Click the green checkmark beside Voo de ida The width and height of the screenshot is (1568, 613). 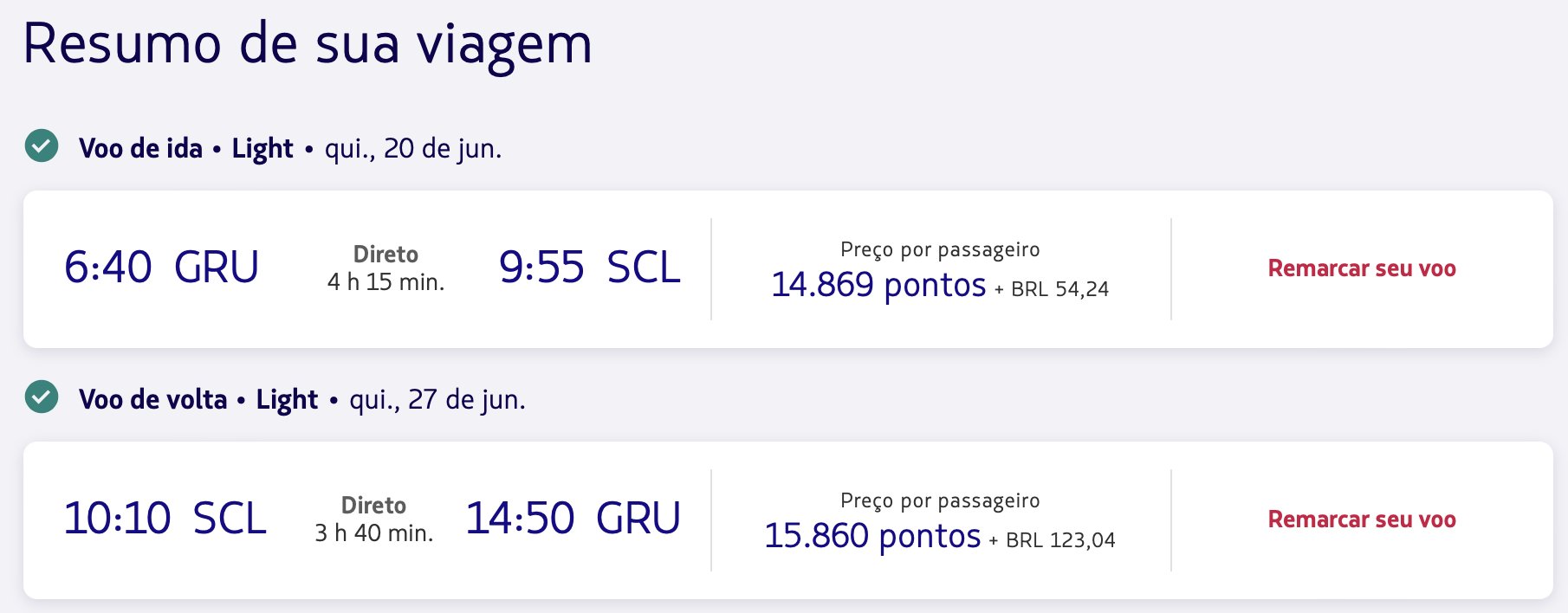click(42, 146)
